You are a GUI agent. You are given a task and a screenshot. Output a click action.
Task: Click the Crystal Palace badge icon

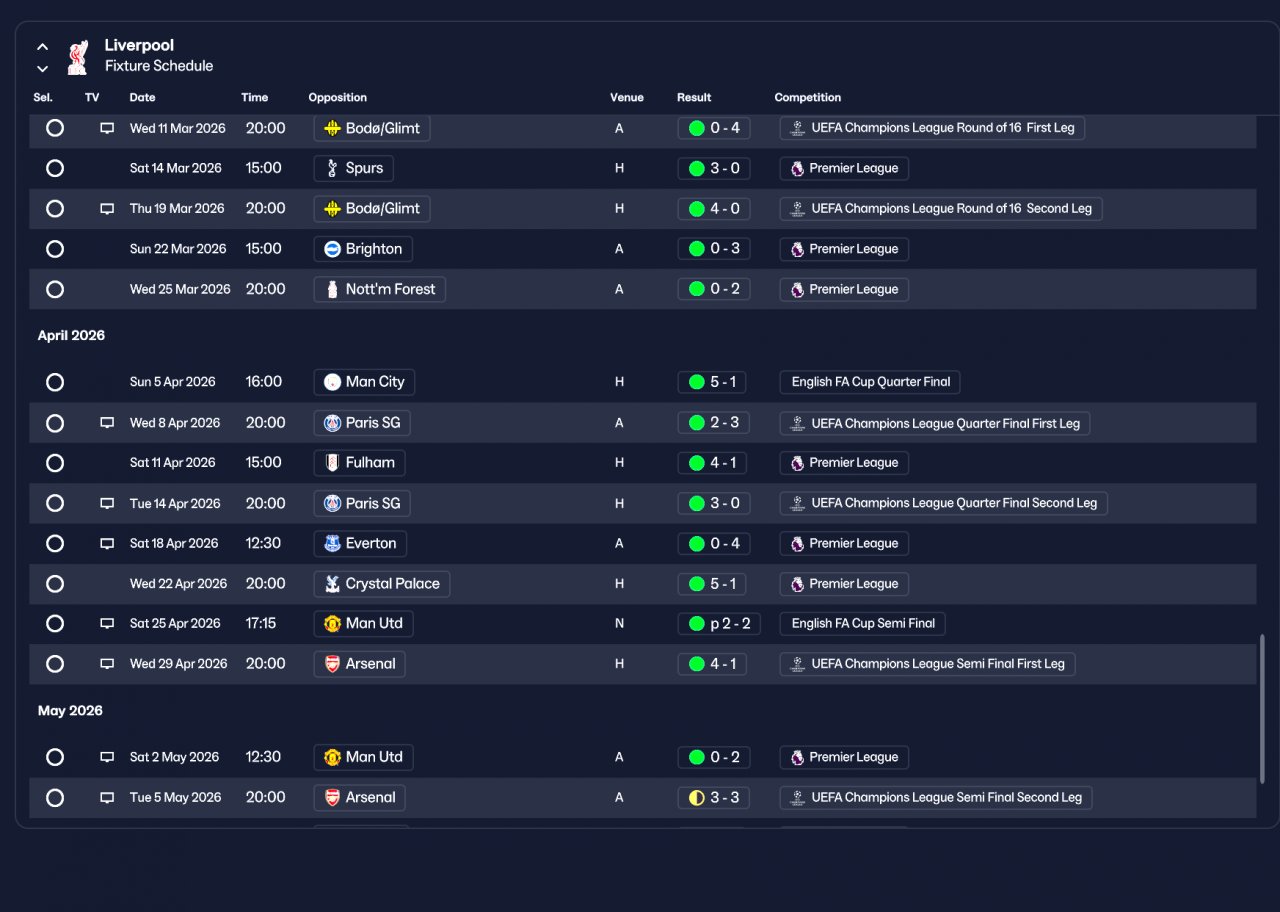[333, 584]
